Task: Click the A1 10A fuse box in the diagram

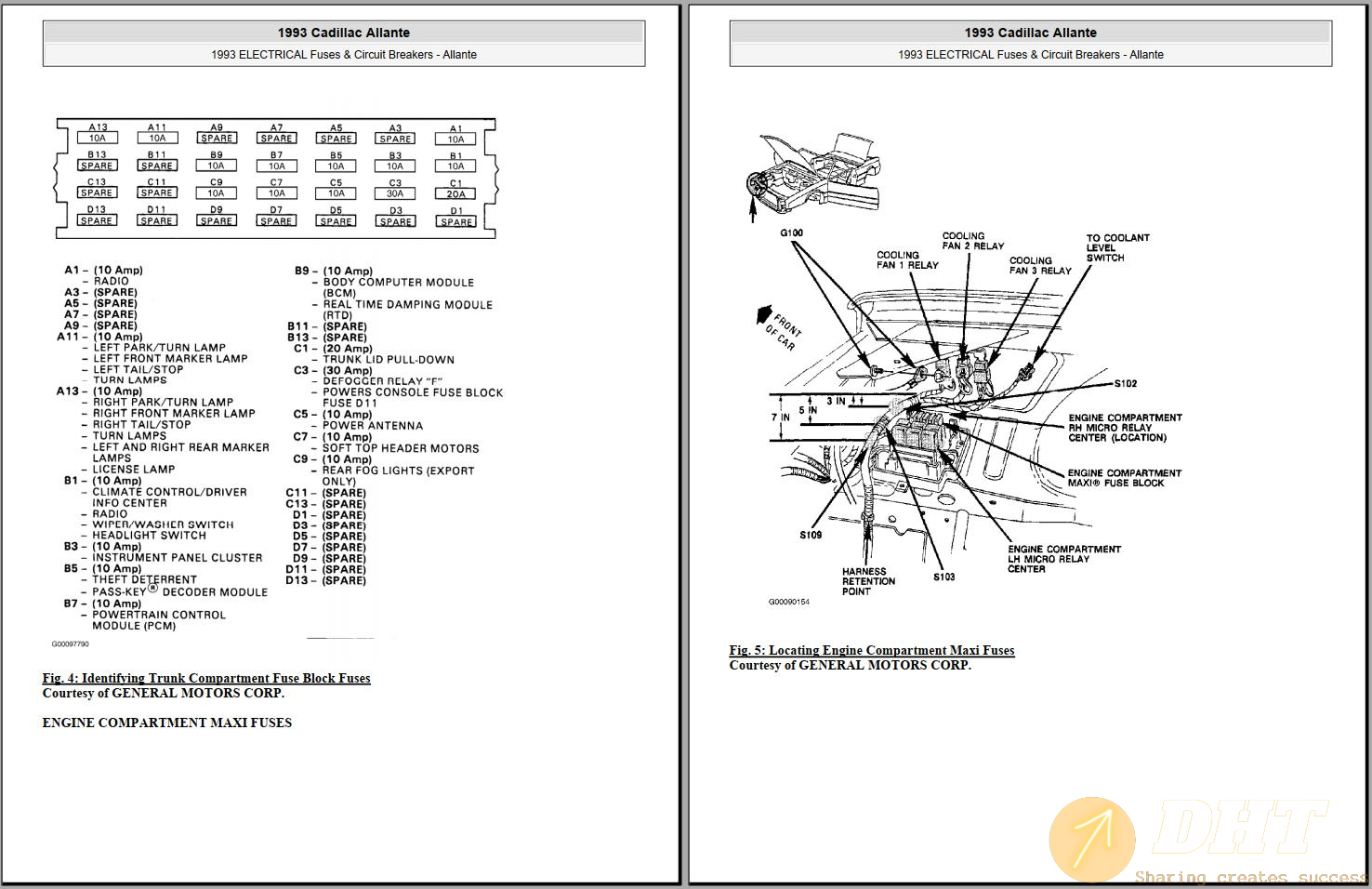Action: (x=455, y=139)
